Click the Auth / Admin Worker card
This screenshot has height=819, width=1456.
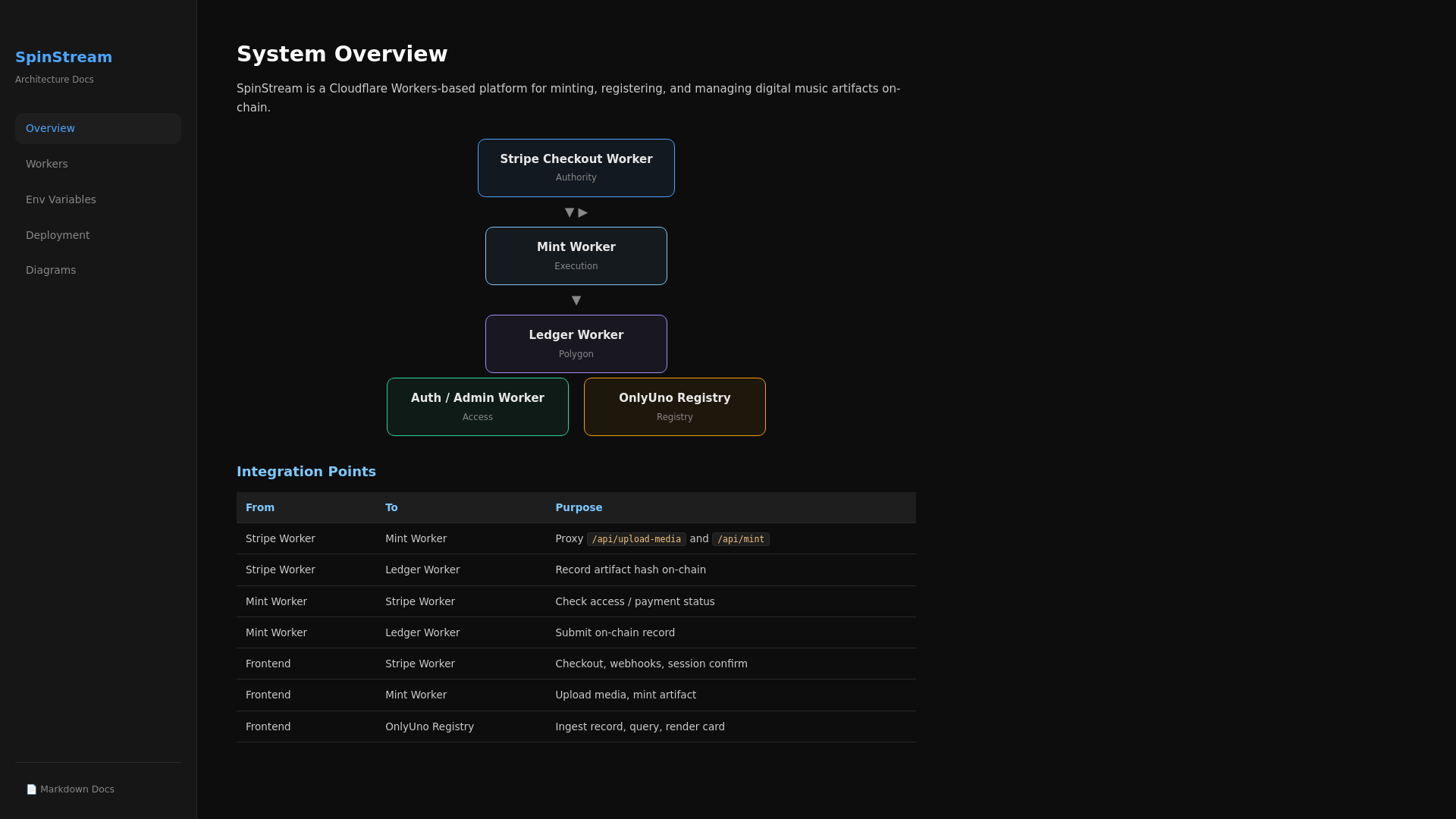[478, 406]
